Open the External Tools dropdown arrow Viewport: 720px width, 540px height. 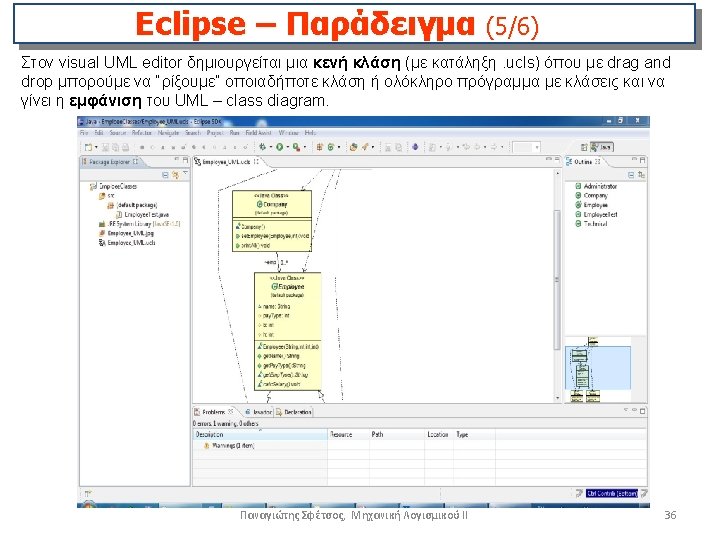pyautogui.click(x=304, y=147)
